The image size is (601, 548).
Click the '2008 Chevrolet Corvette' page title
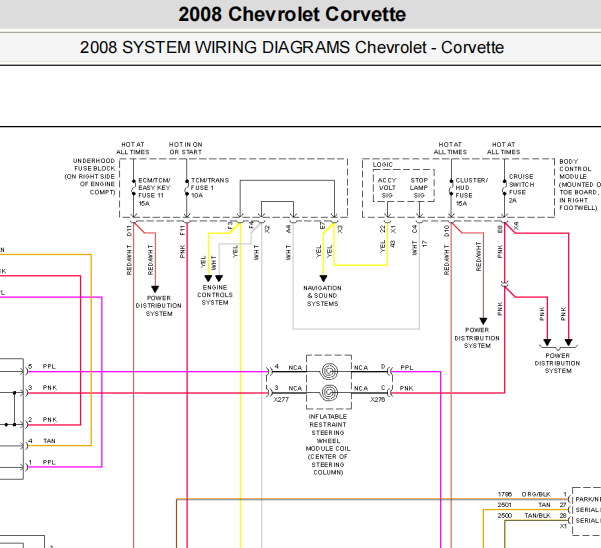pos(292,15)
